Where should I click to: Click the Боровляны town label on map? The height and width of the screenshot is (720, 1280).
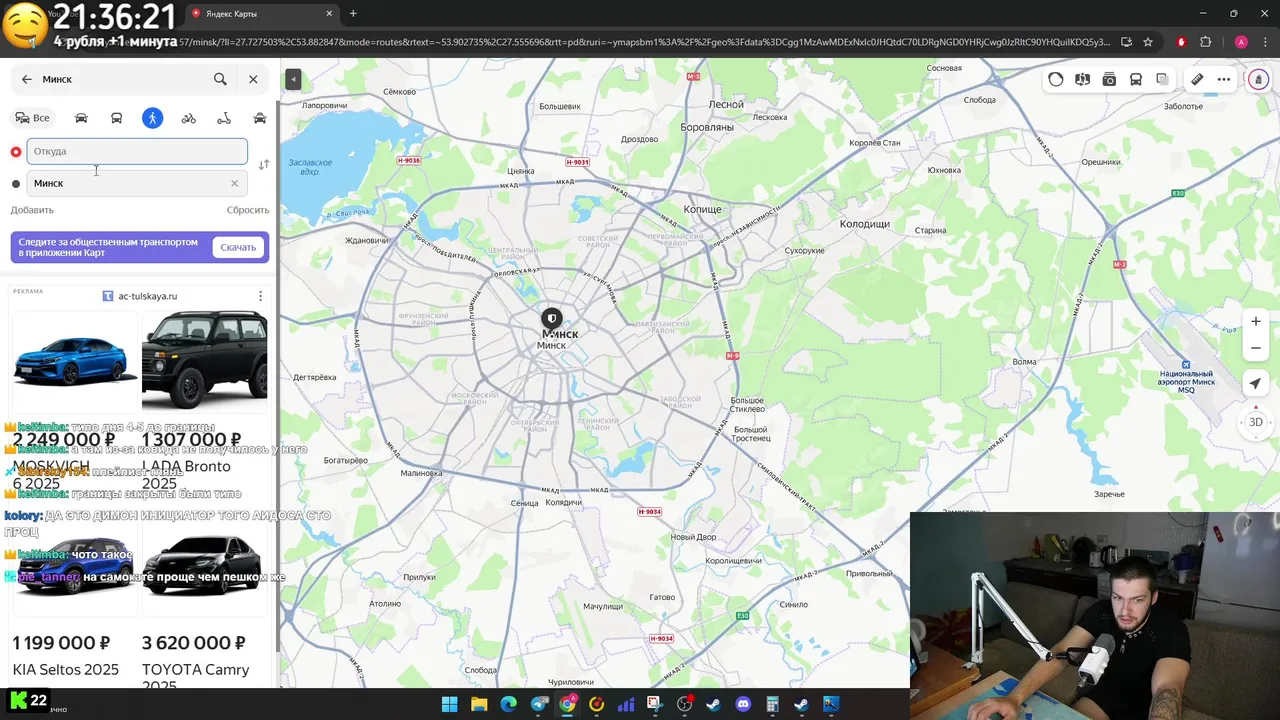point(707,128)
